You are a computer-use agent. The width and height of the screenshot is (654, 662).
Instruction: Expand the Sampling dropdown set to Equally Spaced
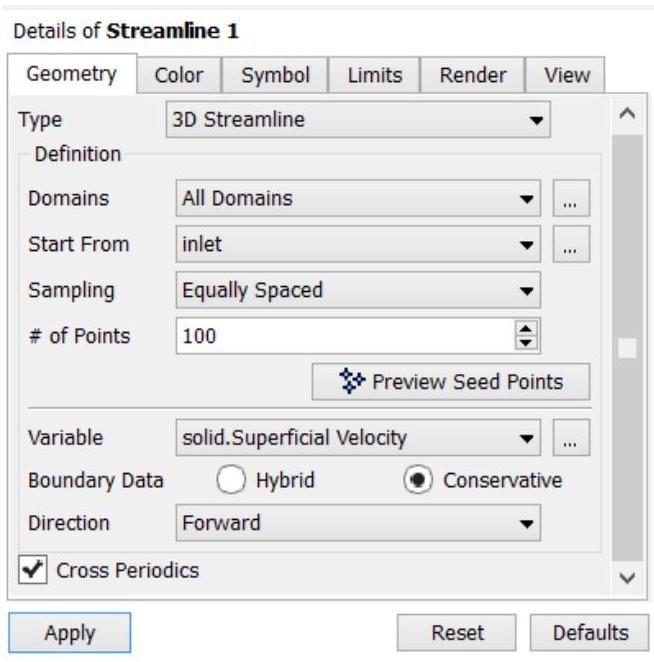(x=358, y=290)
